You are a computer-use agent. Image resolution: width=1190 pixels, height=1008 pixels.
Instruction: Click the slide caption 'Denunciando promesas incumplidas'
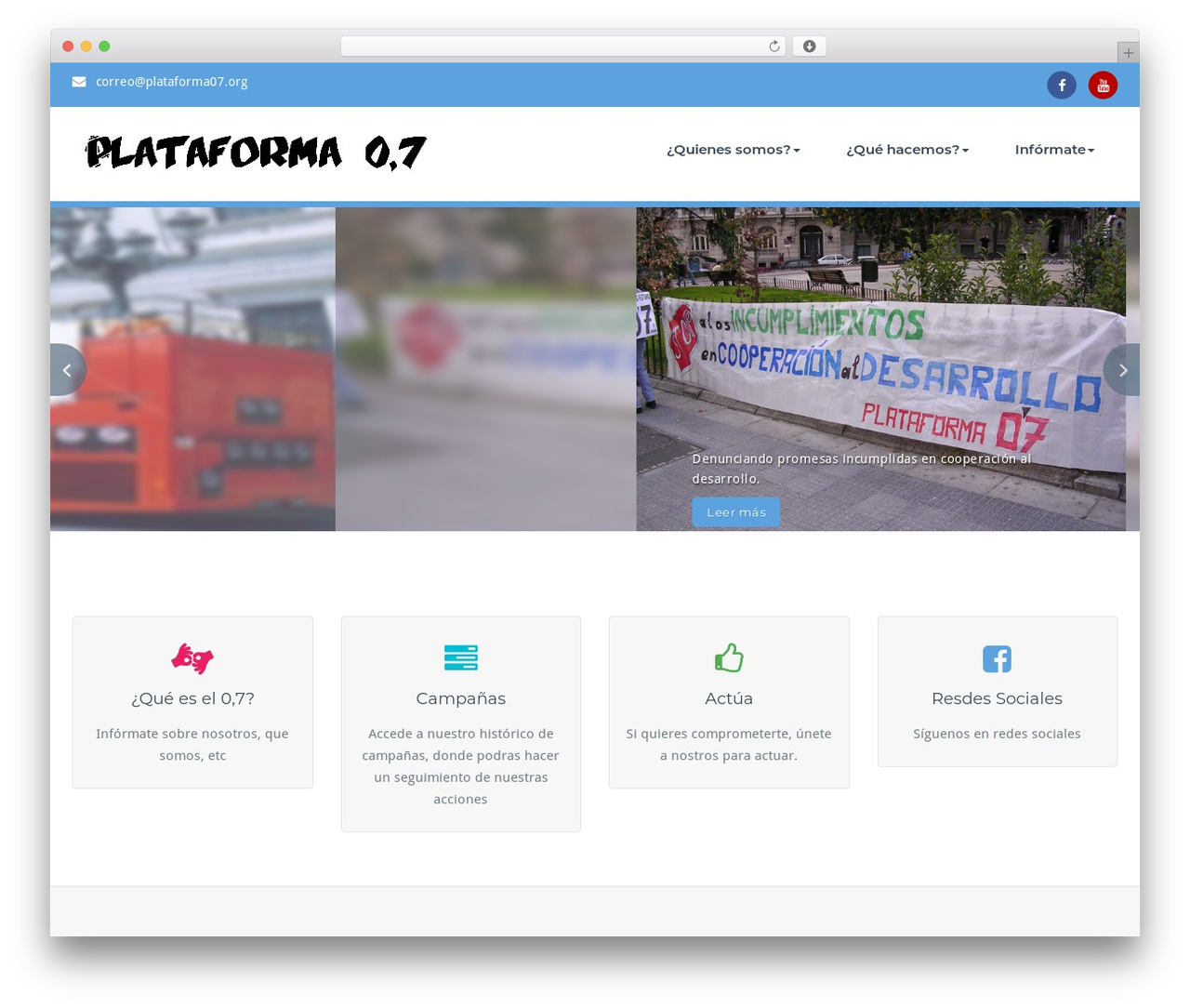coord(862,469)
